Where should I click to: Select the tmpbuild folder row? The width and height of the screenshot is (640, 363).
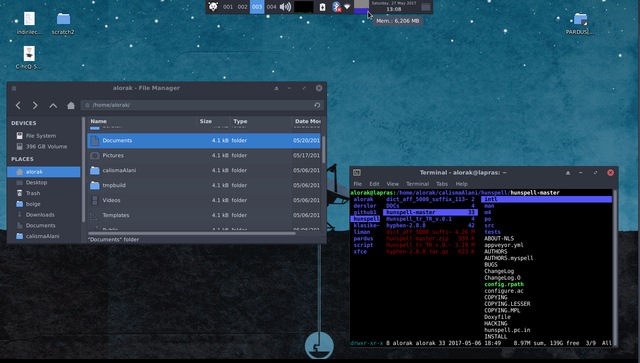pos(204,185)
